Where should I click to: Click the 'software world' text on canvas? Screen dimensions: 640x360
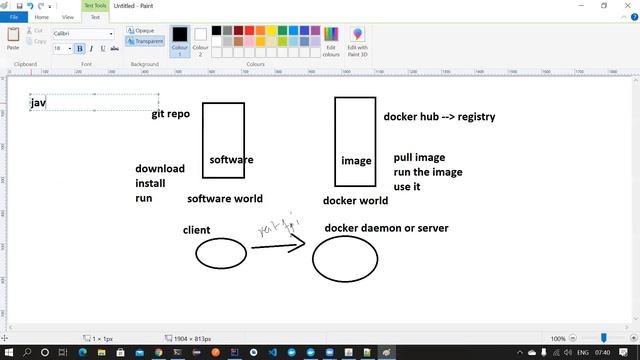[x=225, y=199]
